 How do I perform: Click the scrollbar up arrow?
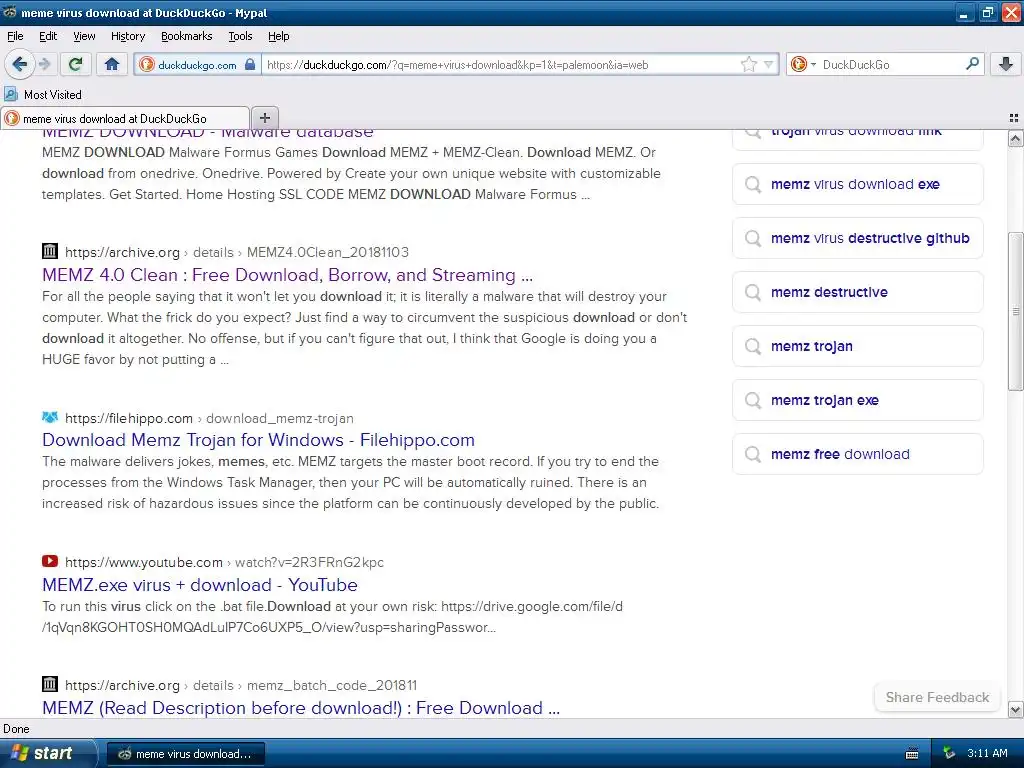(1015, 138)
